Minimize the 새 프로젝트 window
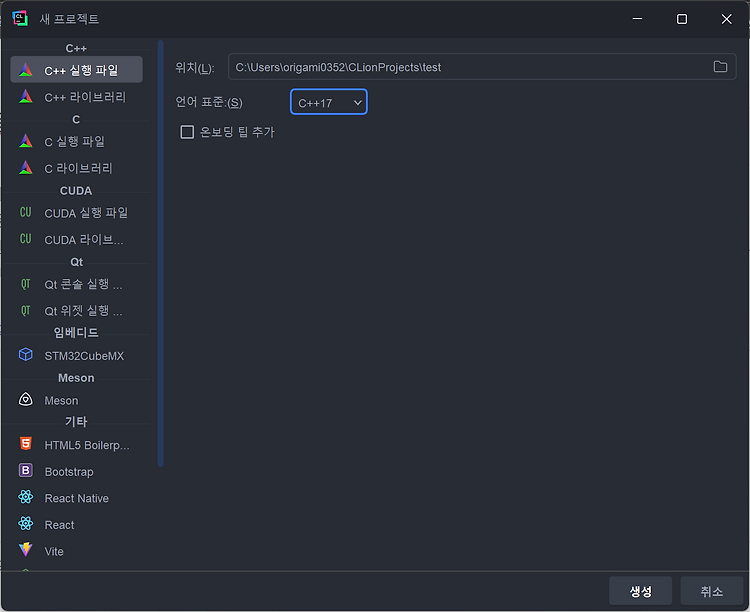 tap(637, 19)
